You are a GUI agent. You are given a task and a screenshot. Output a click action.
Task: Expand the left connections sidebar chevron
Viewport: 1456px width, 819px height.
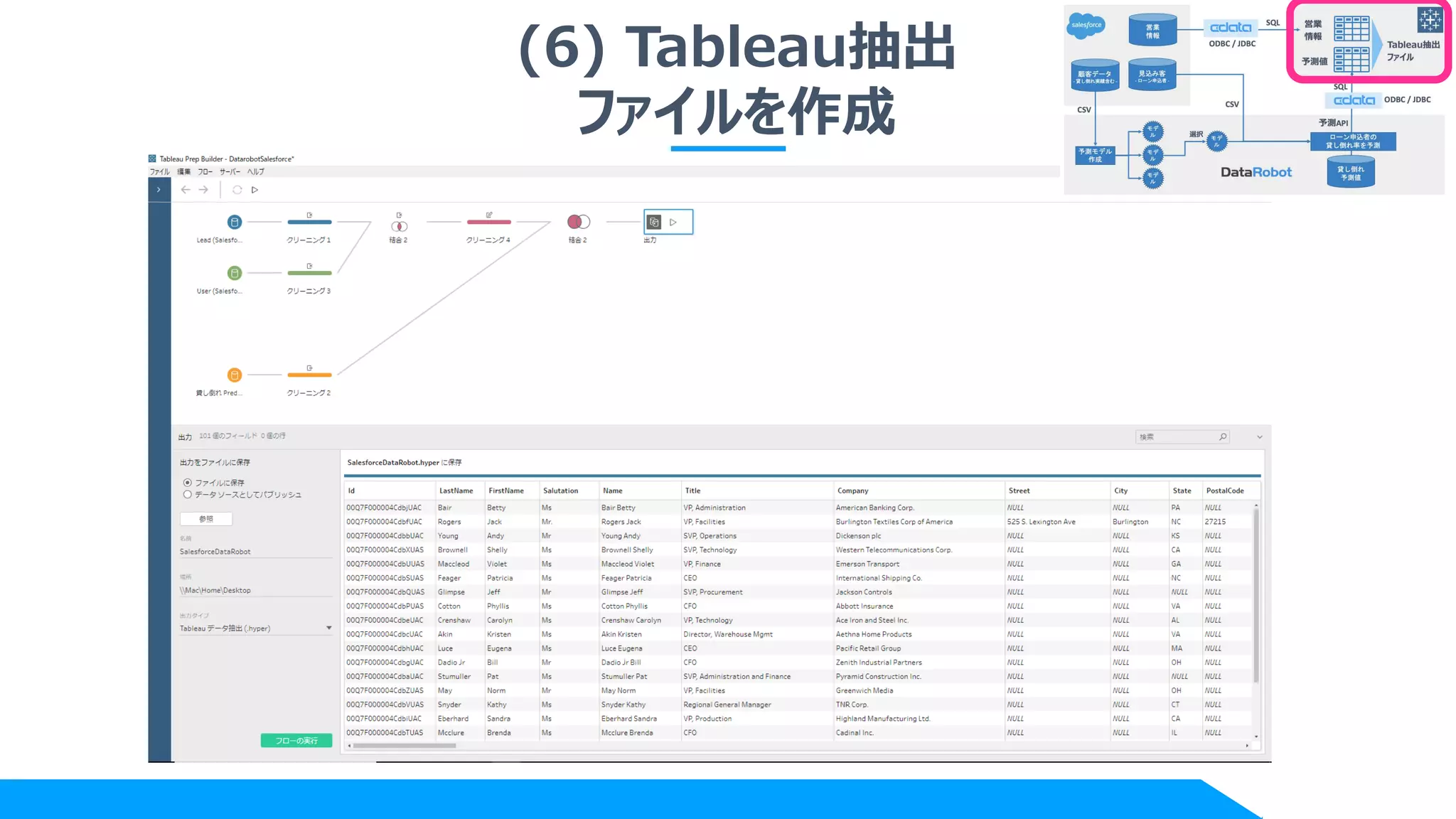(159, 190)
